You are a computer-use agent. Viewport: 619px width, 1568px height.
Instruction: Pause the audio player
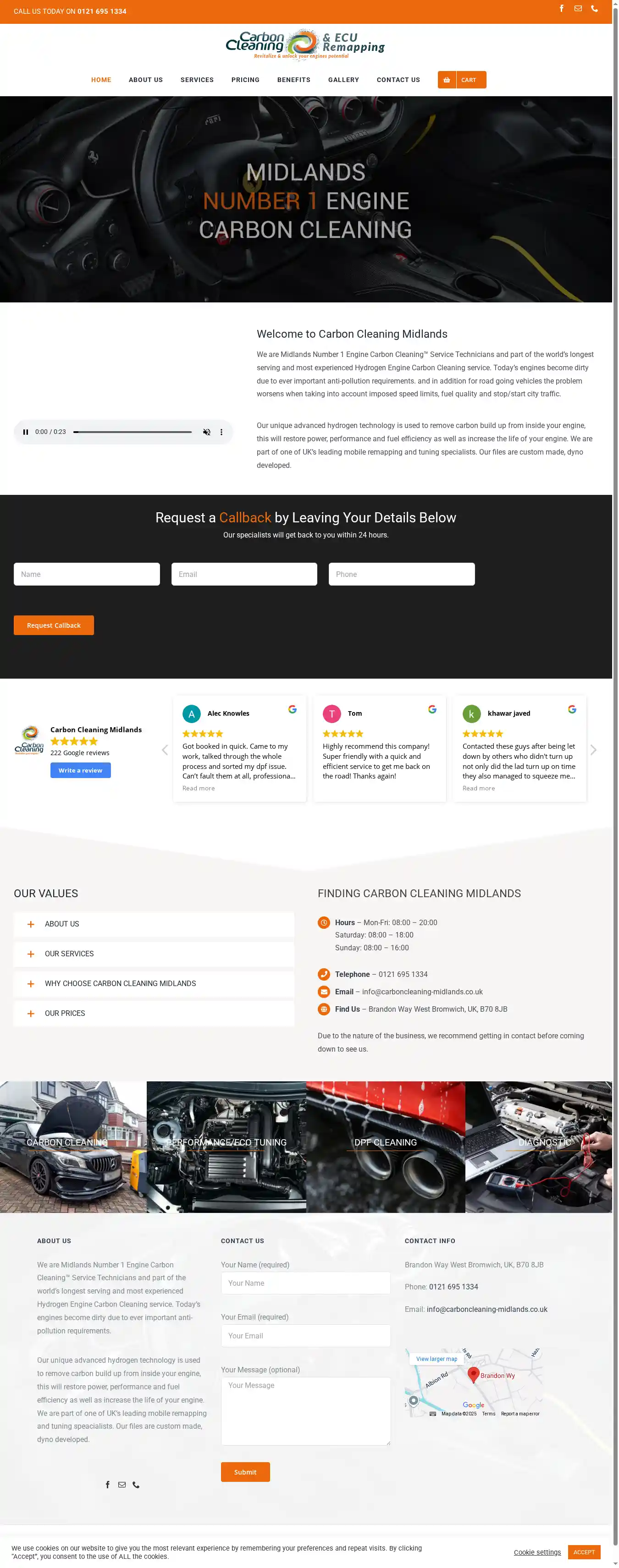click(x=26, y=432)
